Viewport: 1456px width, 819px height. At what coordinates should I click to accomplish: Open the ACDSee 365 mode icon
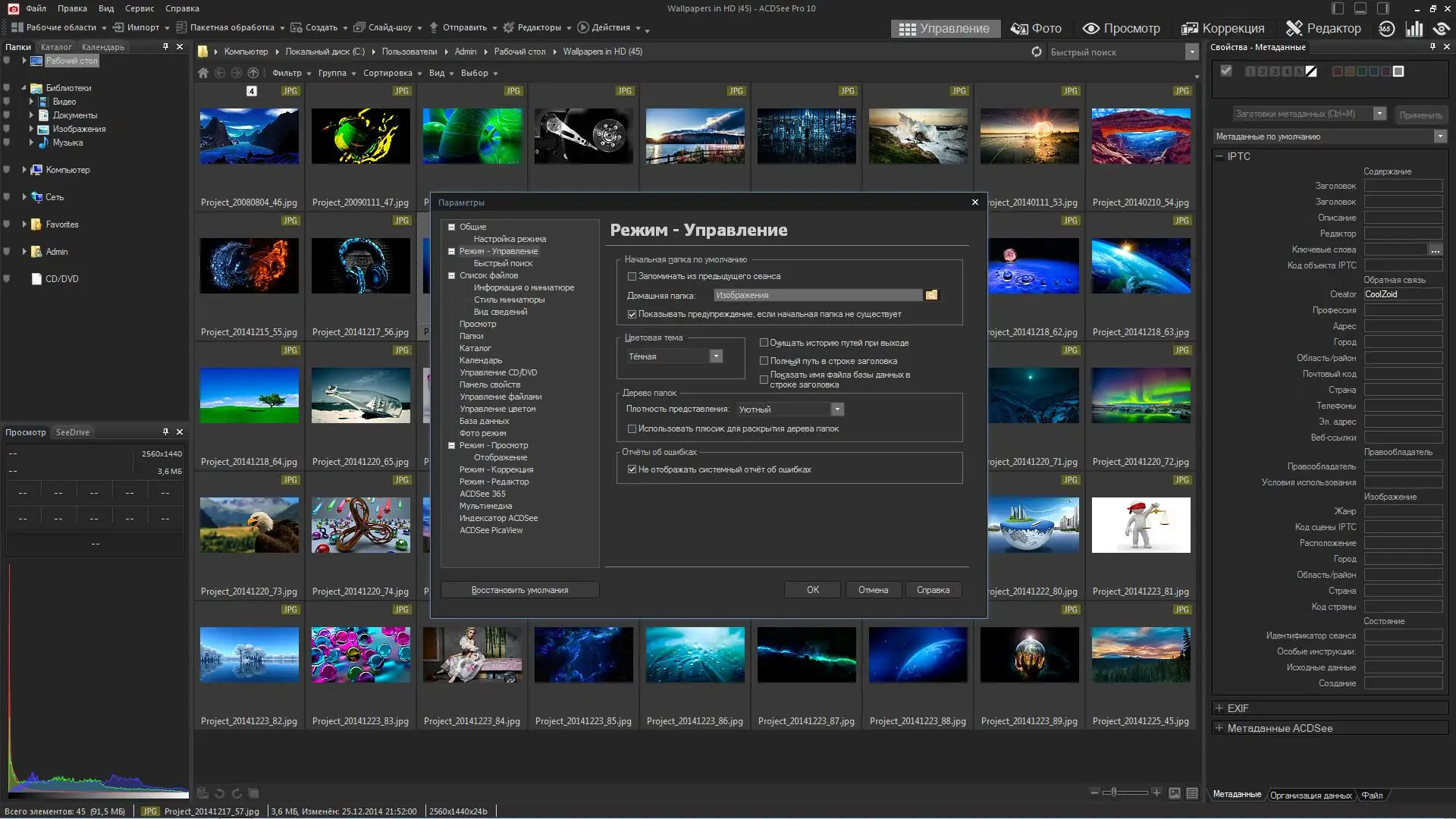[1386, 29]
